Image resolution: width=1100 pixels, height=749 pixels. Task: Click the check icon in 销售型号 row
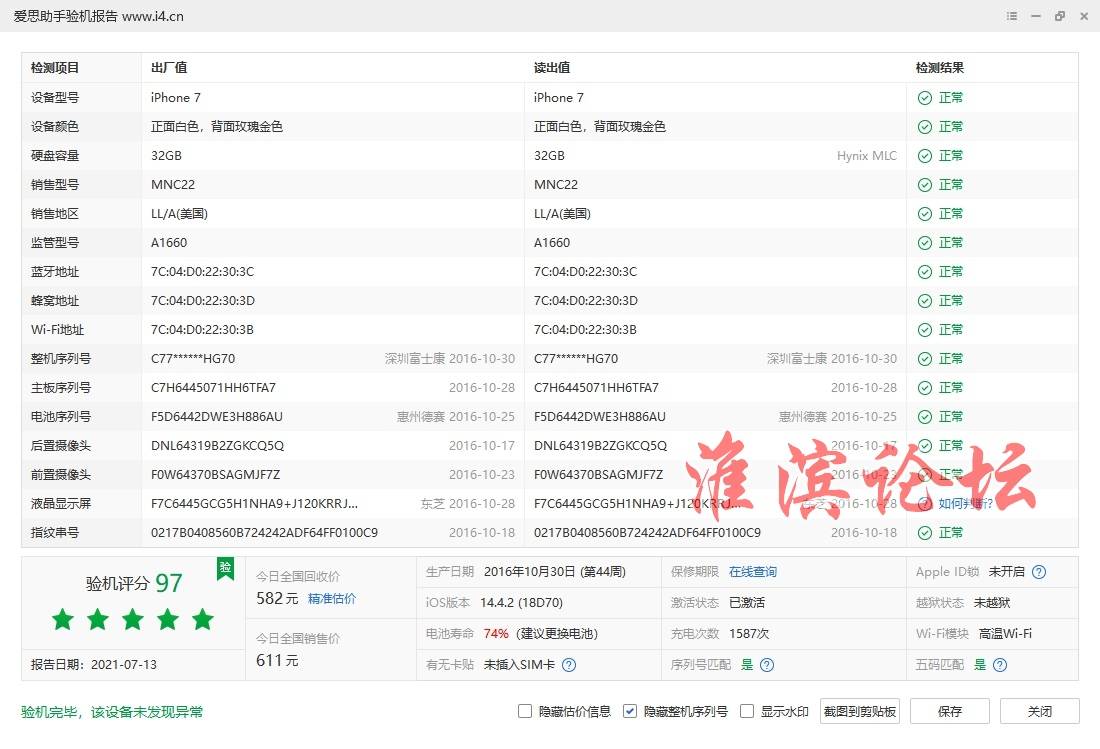[x=925, y=185]
